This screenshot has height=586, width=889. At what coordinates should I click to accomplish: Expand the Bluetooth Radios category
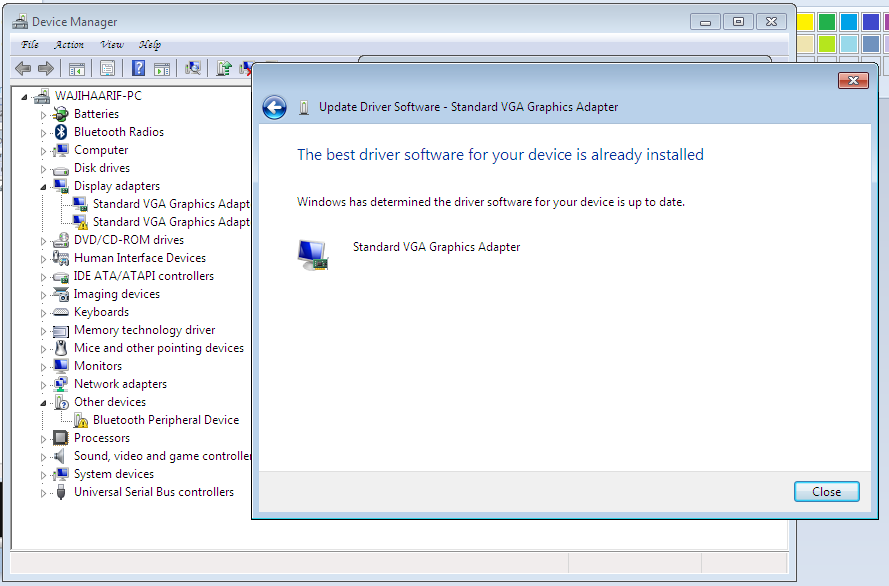point(43,133)
